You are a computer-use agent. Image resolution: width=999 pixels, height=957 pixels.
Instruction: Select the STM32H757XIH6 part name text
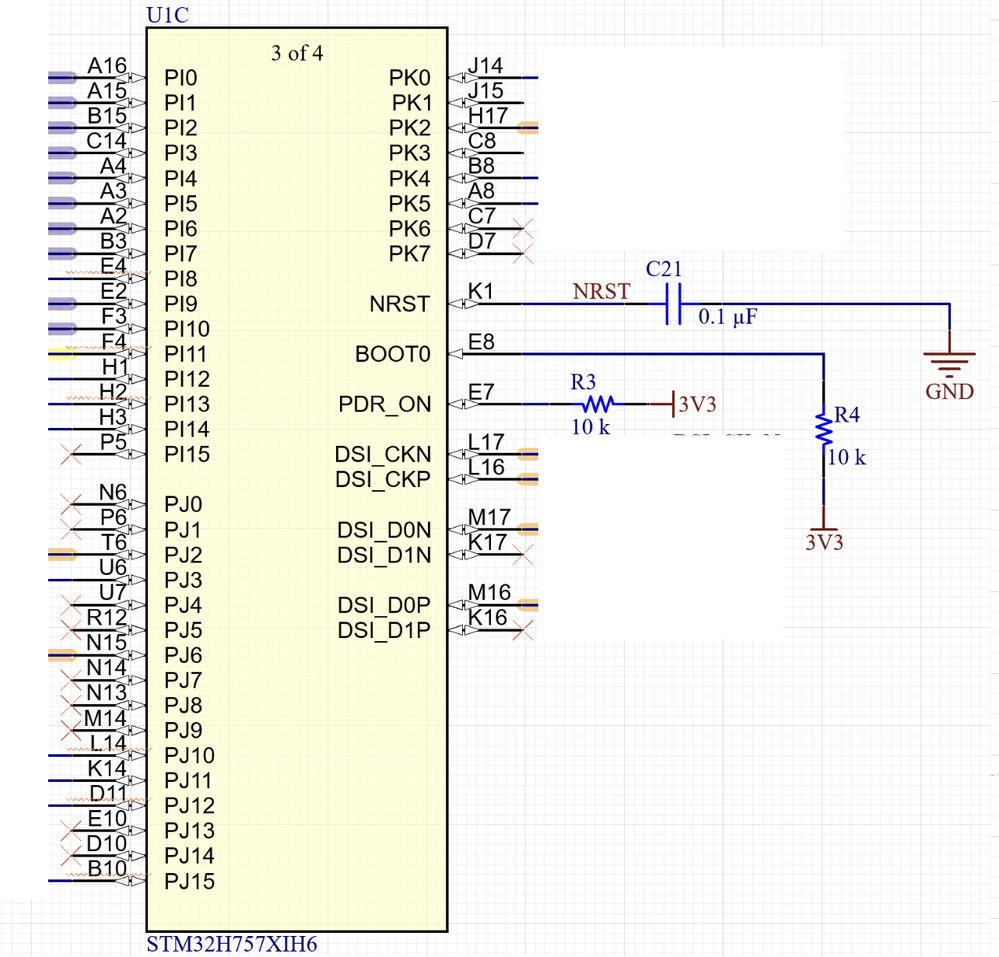[x=232, y=944]
